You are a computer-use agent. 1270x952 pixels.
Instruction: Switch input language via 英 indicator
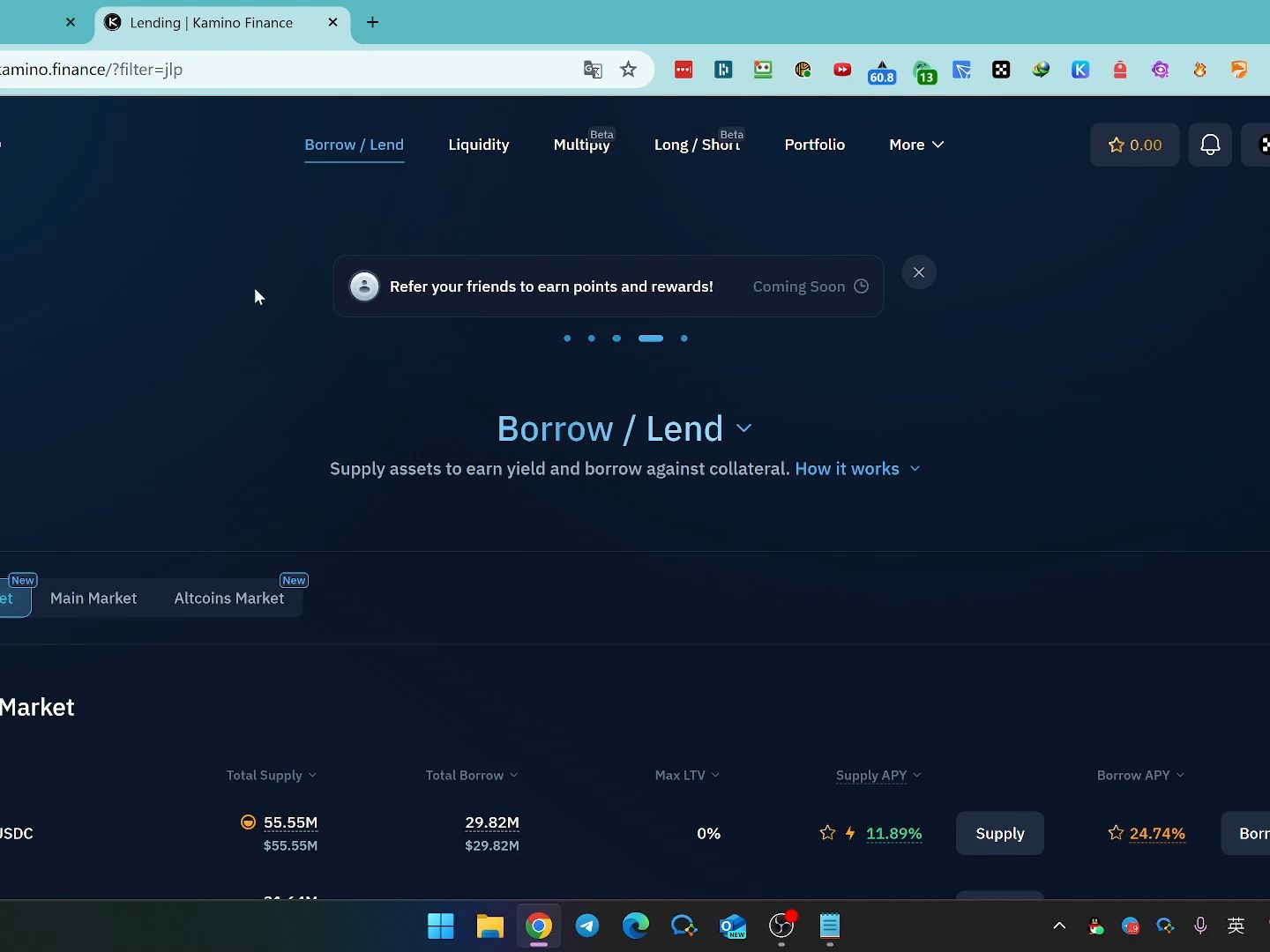pyautogui.click(x=1236, y=926)
